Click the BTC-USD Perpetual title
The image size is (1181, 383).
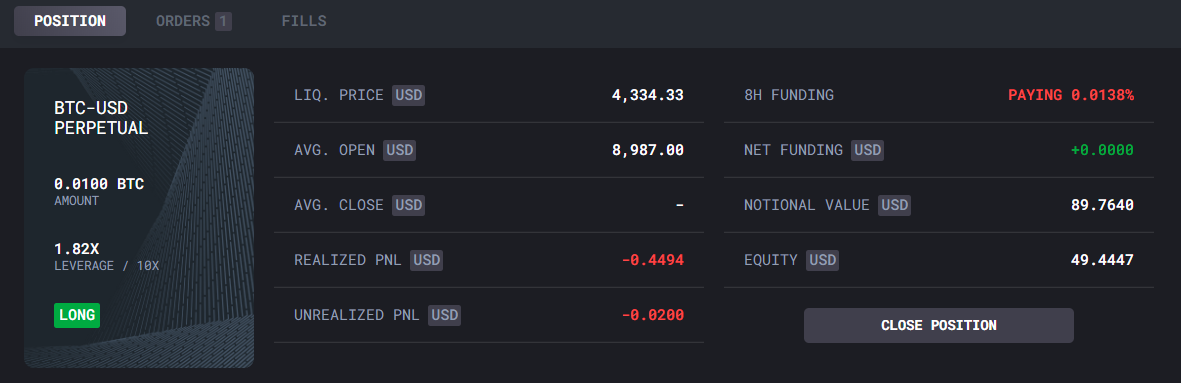click(101, 118)
